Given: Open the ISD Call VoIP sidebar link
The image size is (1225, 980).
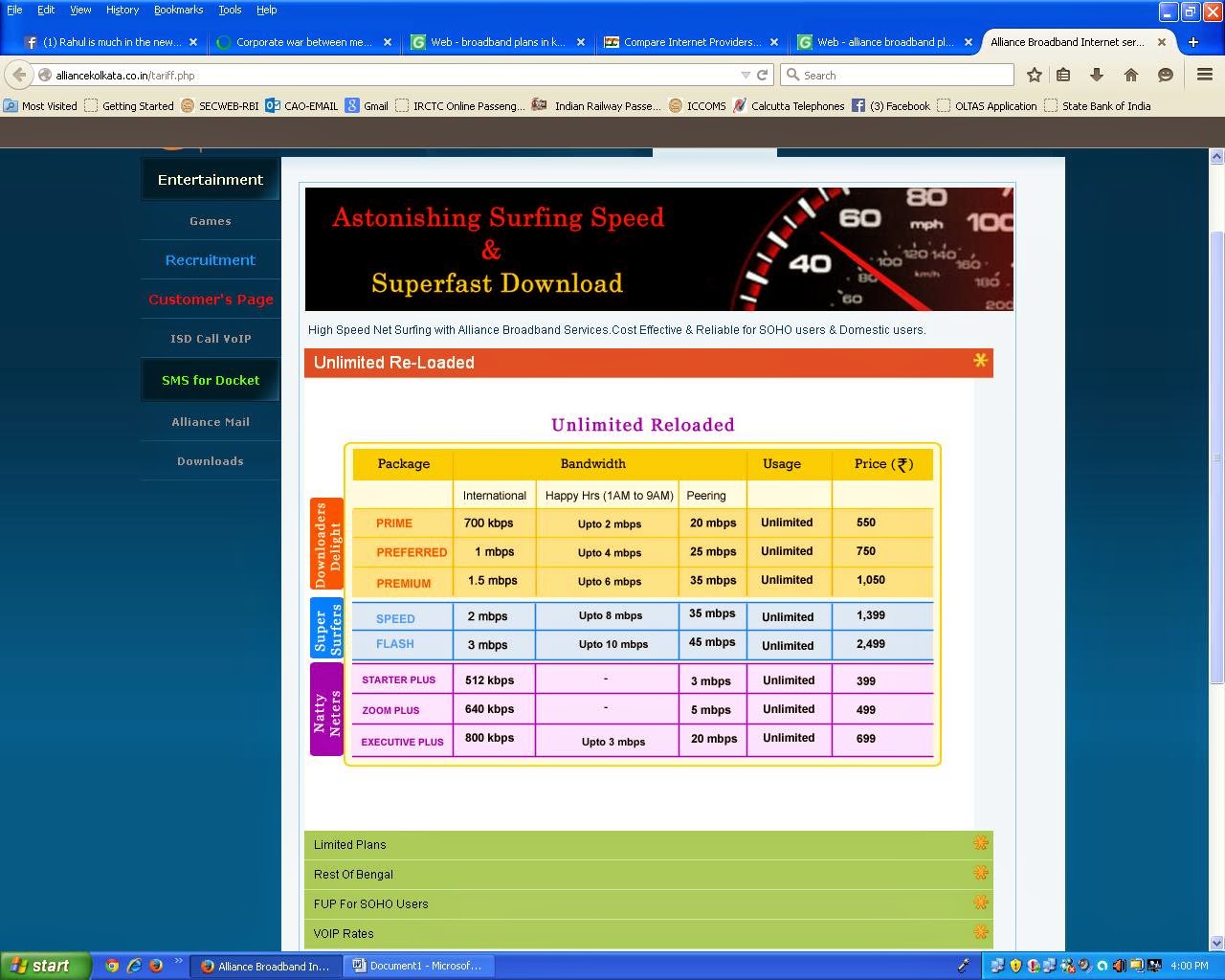Looking at the screenshot, I should click(211, 339).
